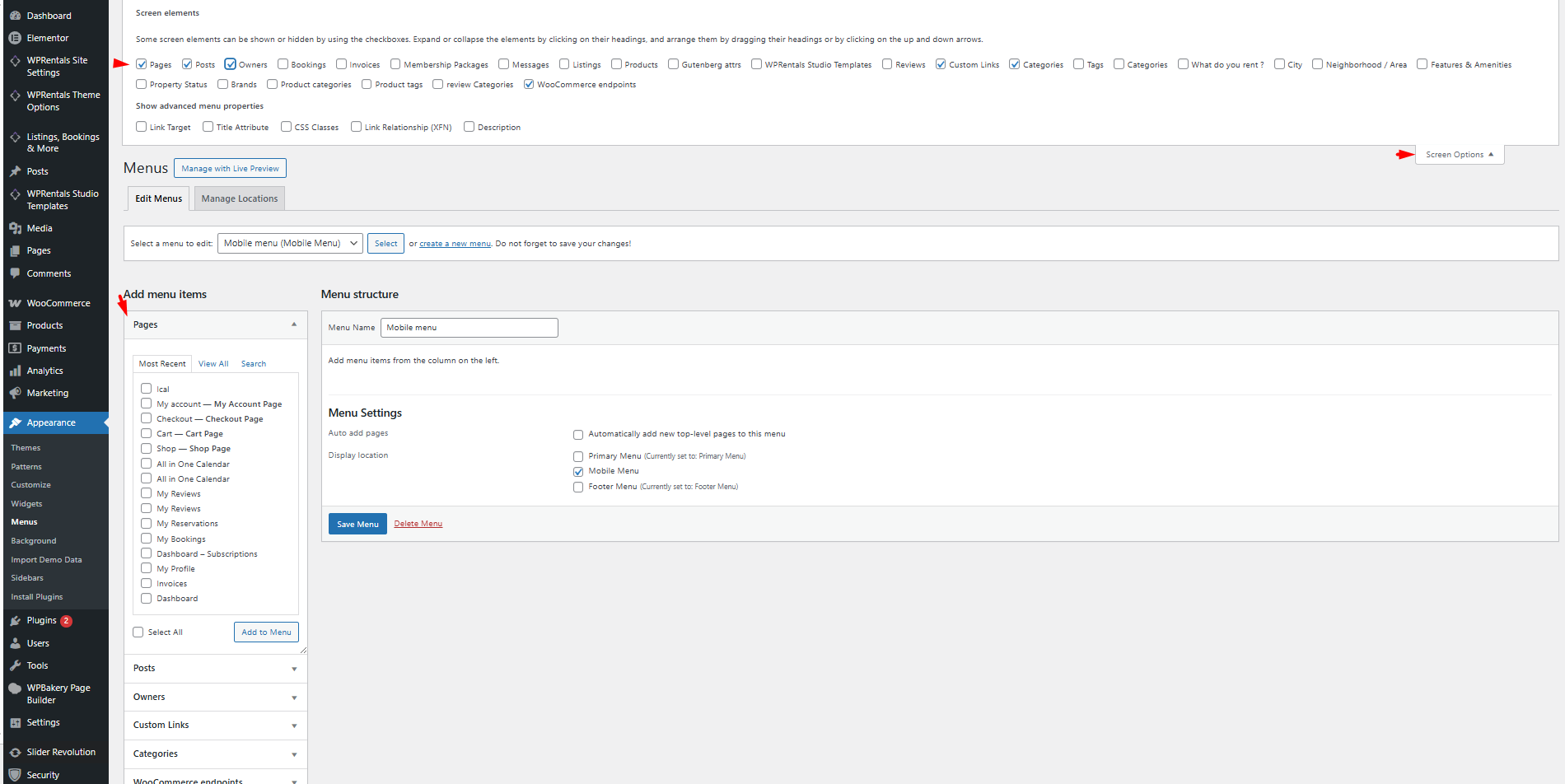Click the WooCommerce icon in sidebar
Image resolution: width=1565 pixels, height=784 pixels.
tap(15, 303)
